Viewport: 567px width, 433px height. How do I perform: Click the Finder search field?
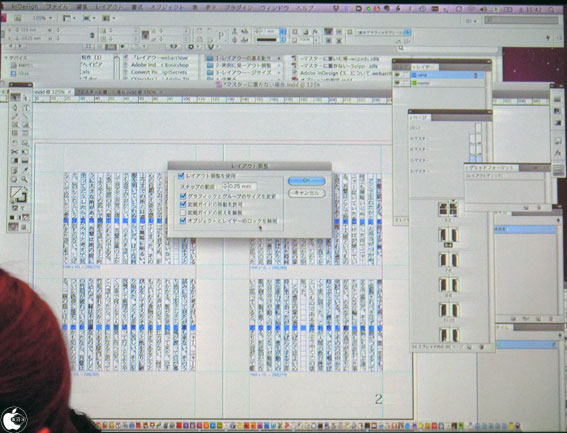[x=448, y=48]
